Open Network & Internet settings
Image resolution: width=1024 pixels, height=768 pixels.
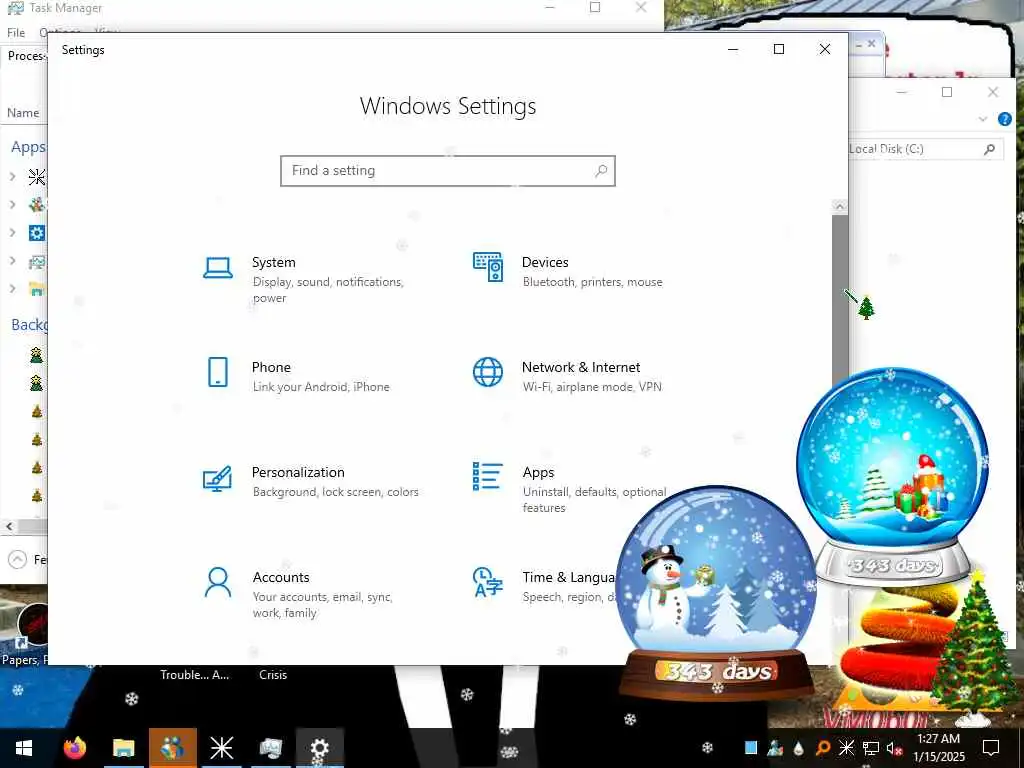(568, 376)
